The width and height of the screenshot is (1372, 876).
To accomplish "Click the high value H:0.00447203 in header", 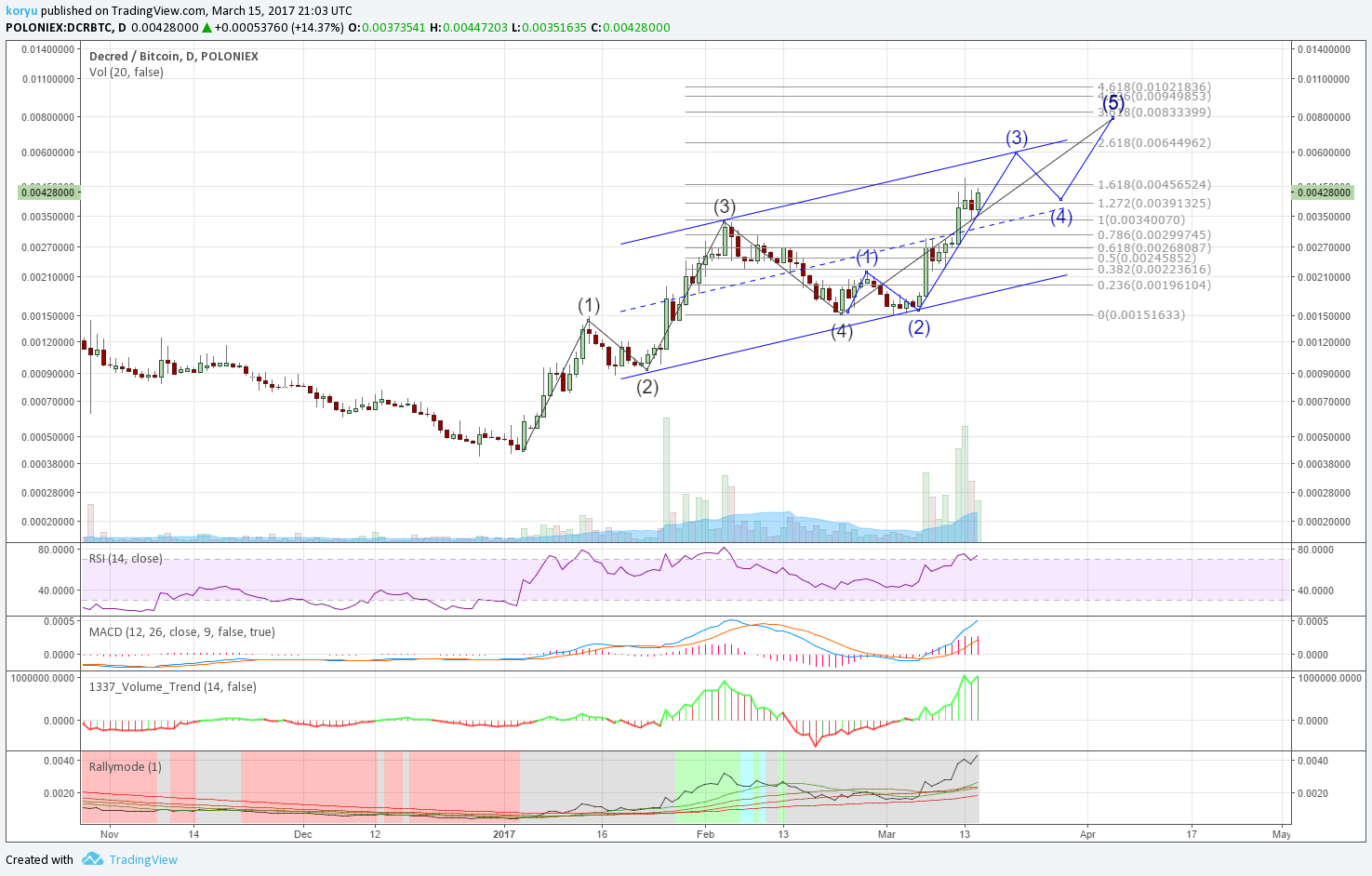I will tap(469, 27).
